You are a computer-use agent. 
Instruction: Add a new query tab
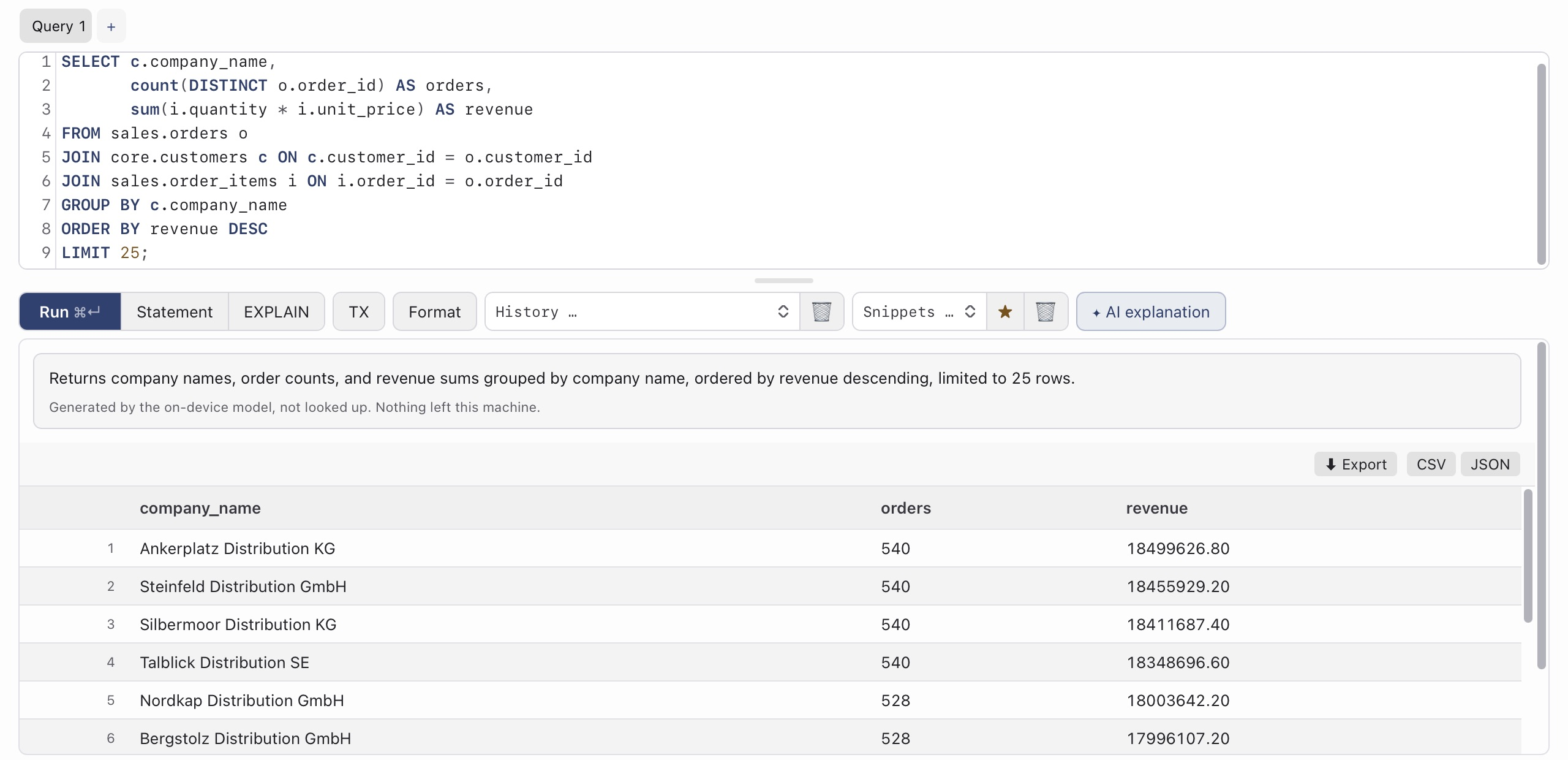(111, 26)
